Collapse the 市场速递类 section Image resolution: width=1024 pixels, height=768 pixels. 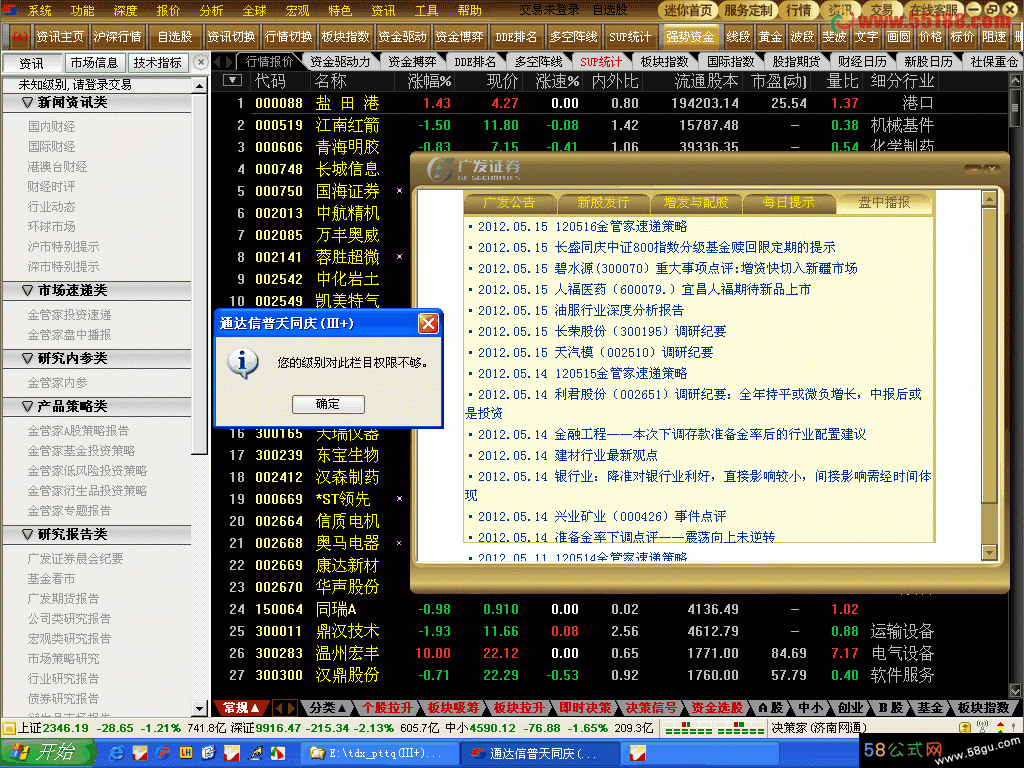[27, 290]
